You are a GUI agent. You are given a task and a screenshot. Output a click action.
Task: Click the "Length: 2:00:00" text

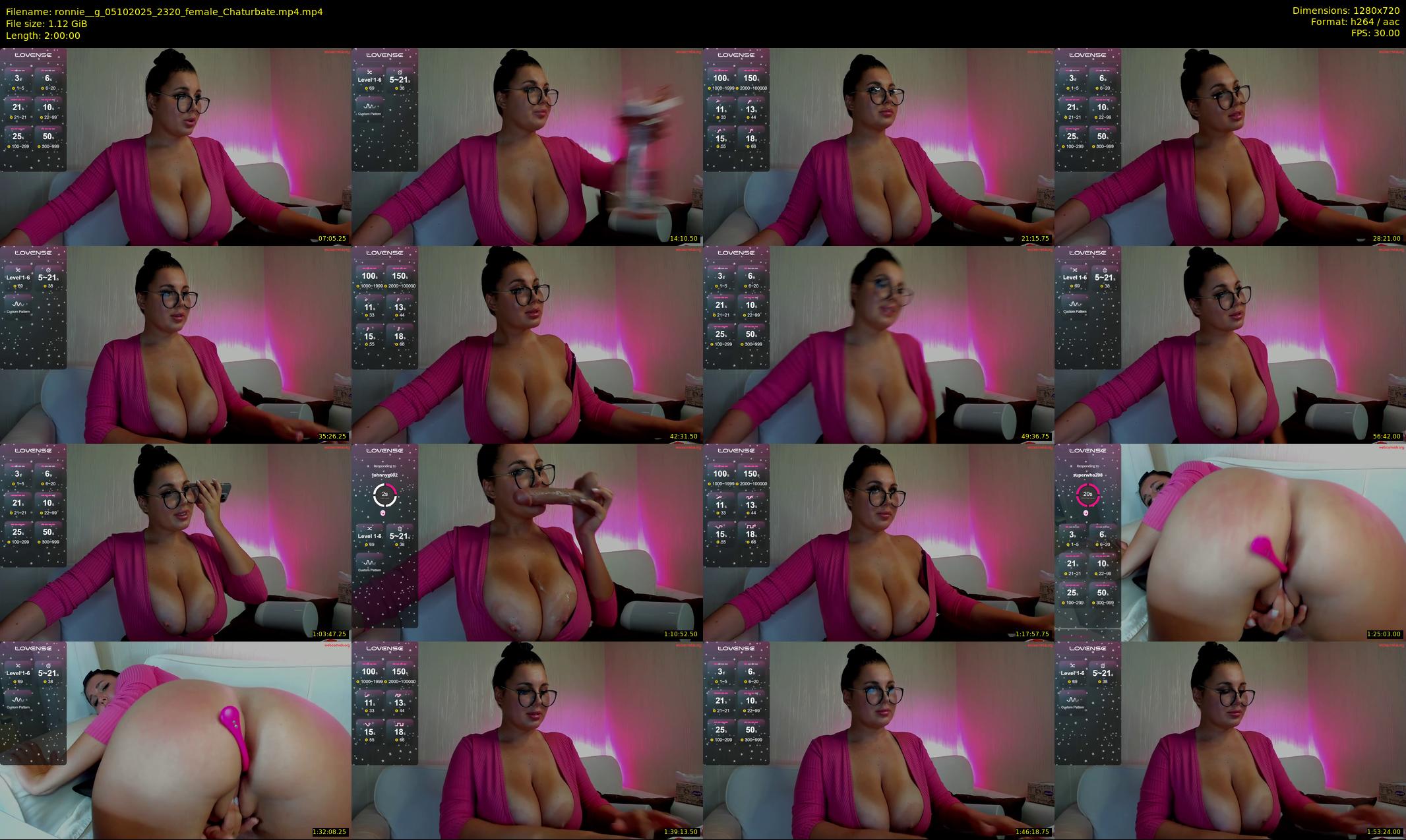tap(43, 36)
